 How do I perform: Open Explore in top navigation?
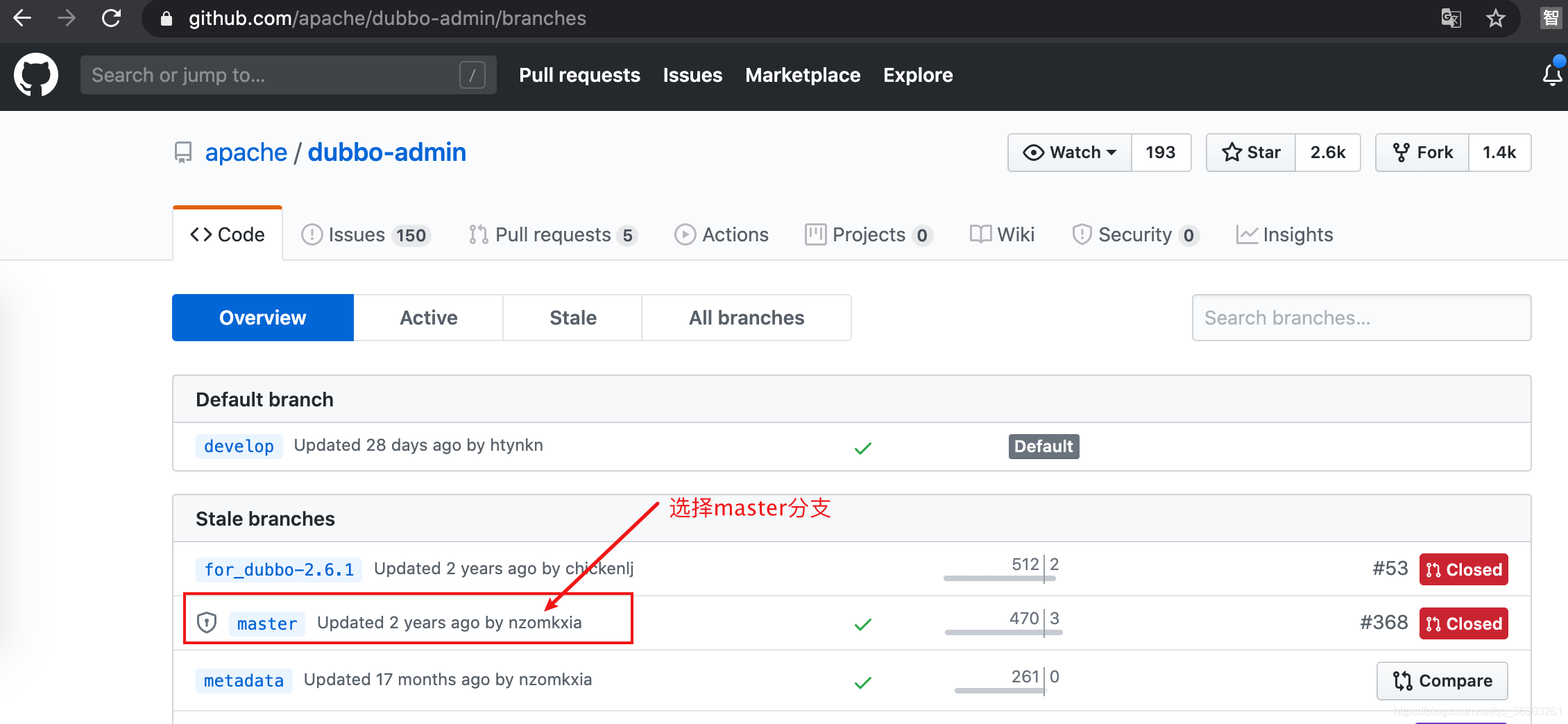918,75
